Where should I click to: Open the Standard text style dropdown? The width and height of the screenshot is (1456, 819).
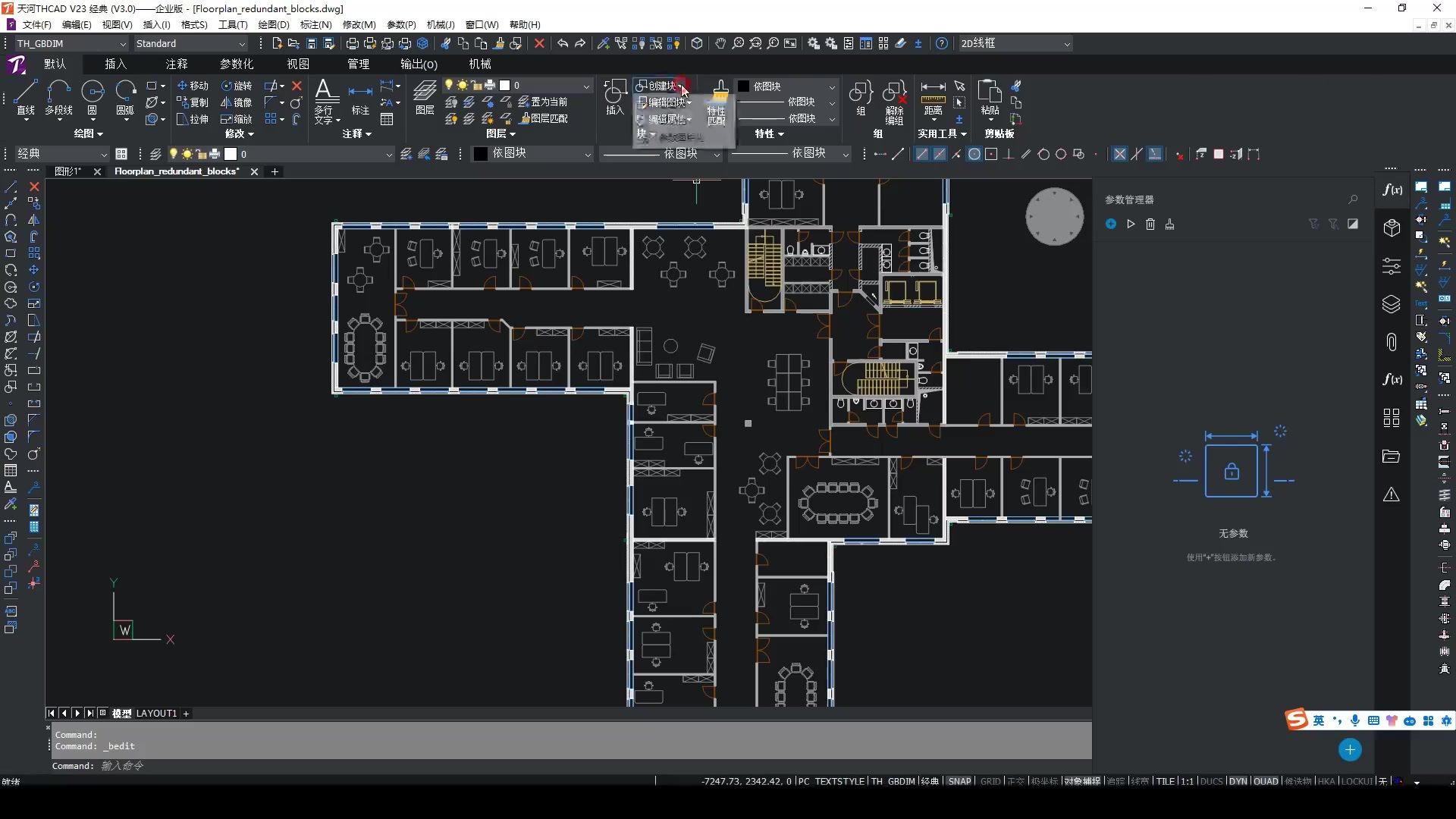(191, 44)
